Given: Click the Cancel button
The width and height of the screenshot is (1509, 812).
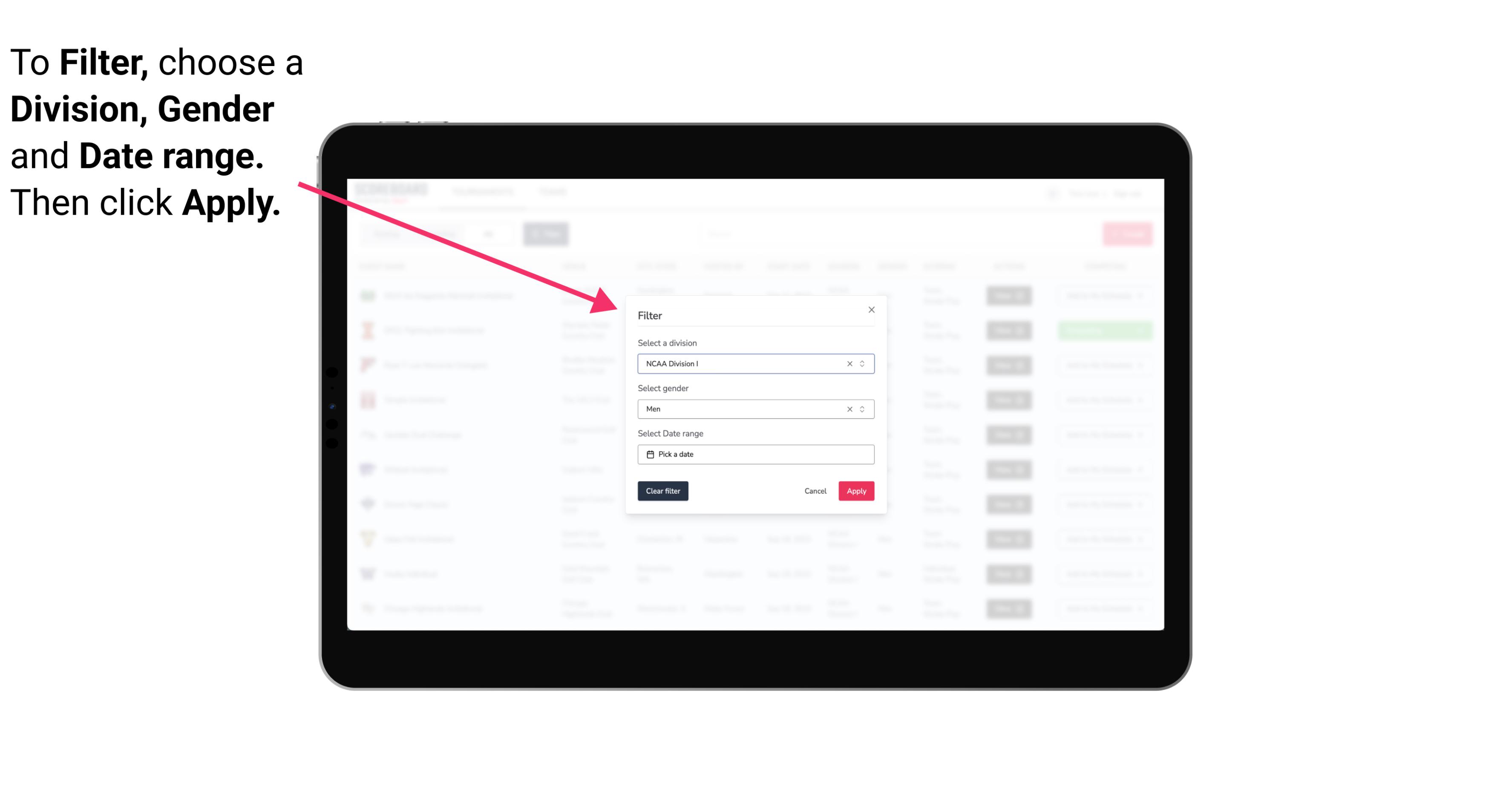Looking at the screenshot, I should click(x=816, y=491).
